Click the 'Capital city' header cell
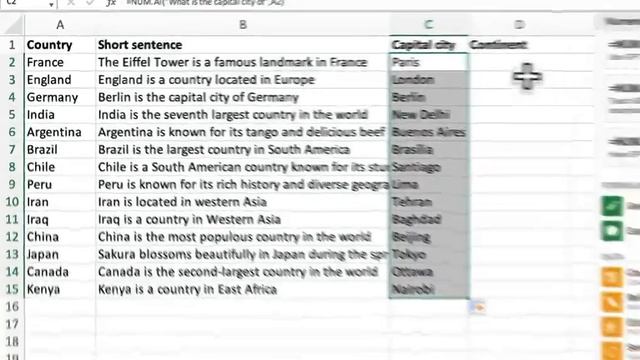The image size is (640, 360). (x=429, y=44)
